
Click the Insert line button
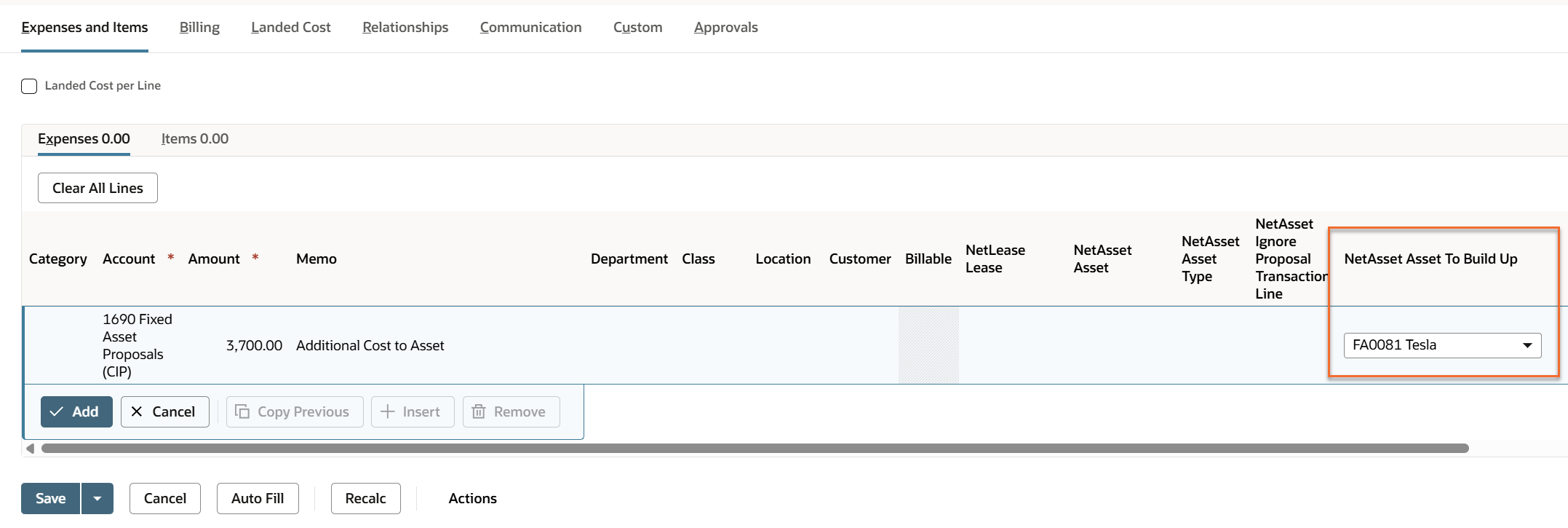point(412,411)
